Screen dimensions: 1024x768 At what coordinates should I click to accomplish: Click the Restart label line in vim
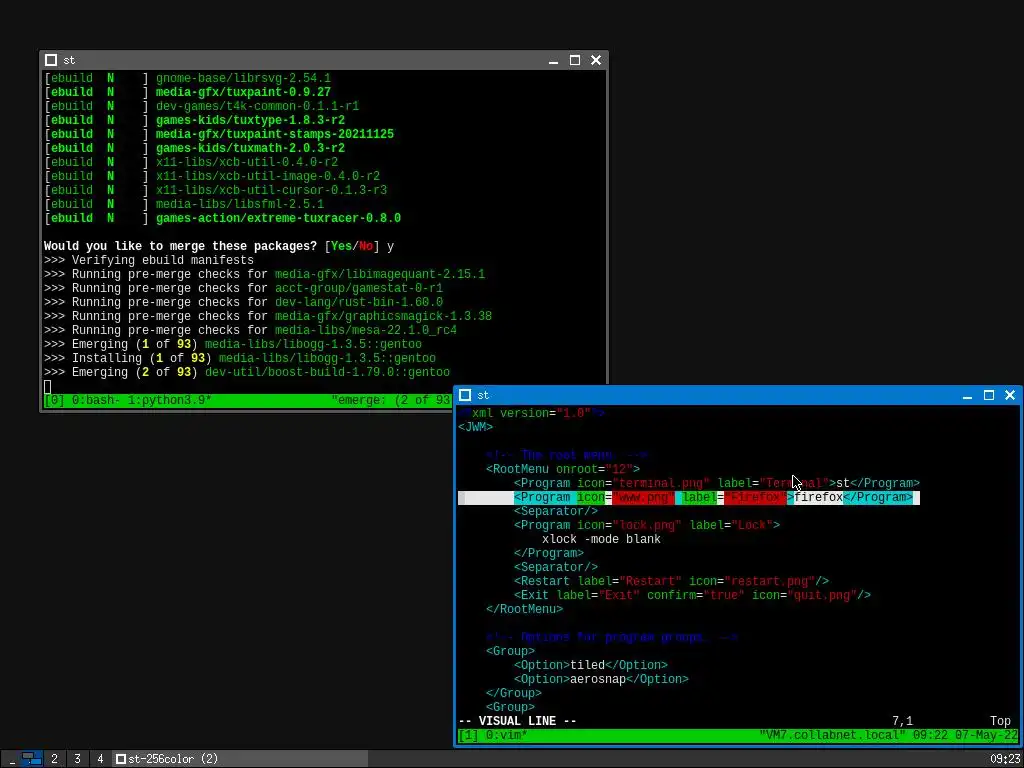[x=671, y=581]
